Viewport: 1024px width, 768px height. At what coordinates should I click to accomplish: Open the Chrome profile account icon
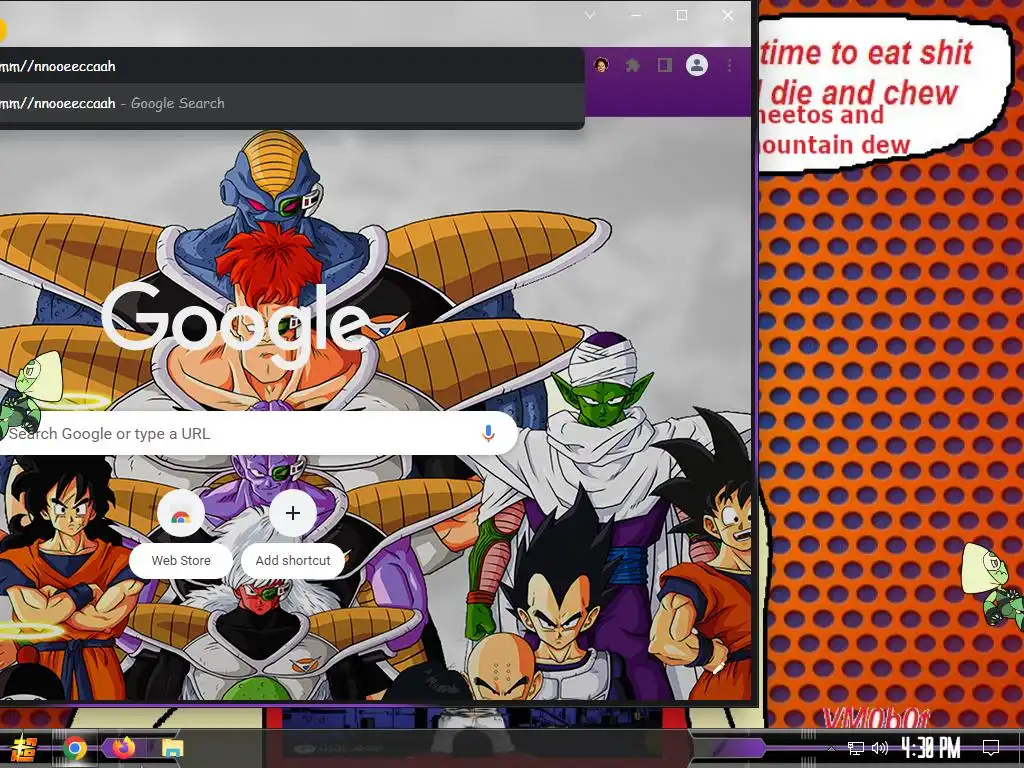pyautogui.click(x=697, y=65)
